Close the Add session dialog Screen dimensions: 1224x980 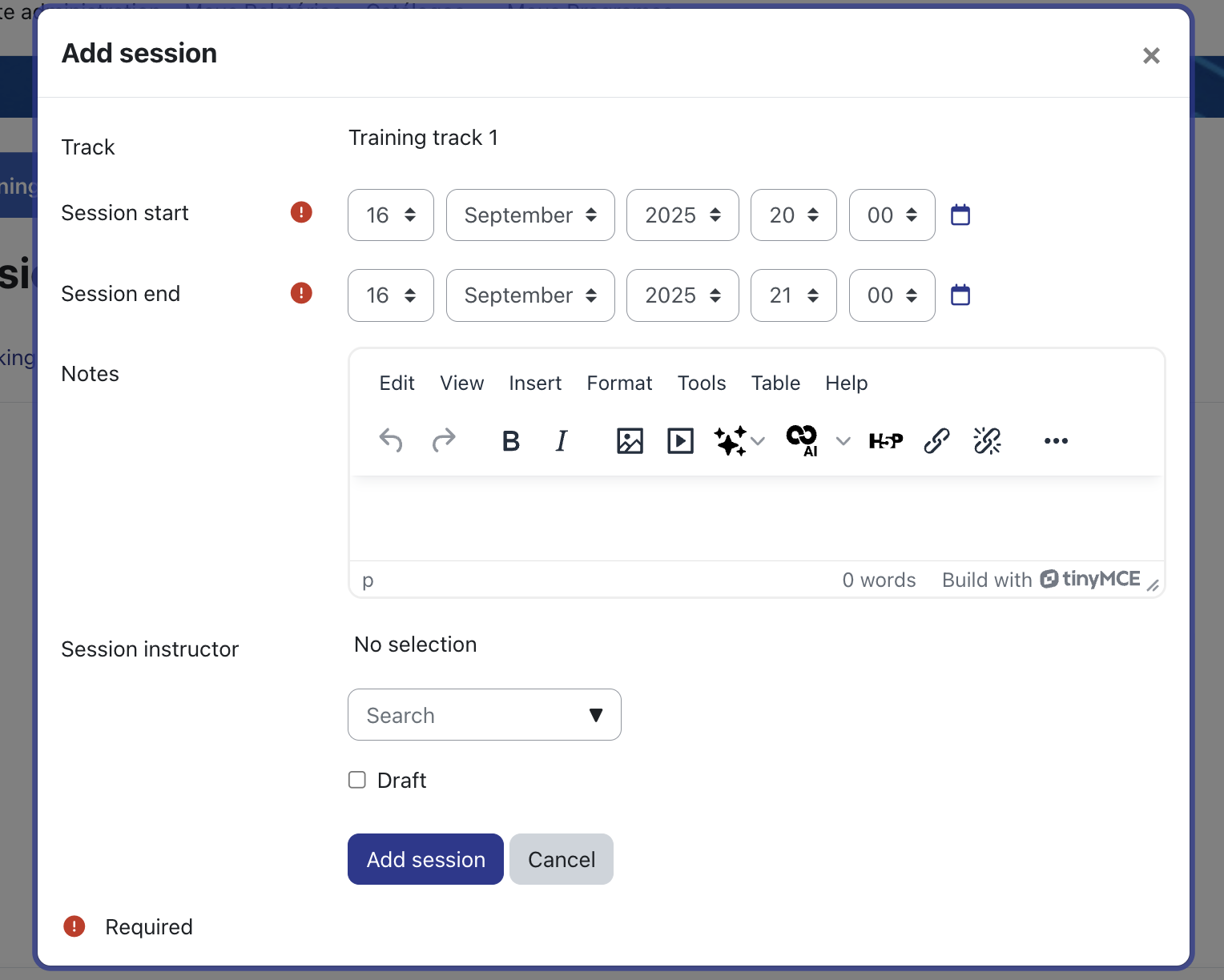tap(1151, 55)
